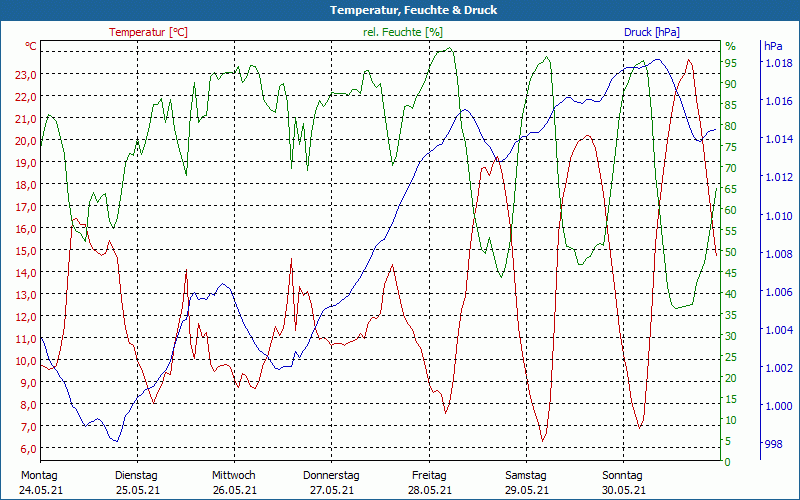Click the 1.010 pressure axis value
800x500 pixels.
point(779,216)
